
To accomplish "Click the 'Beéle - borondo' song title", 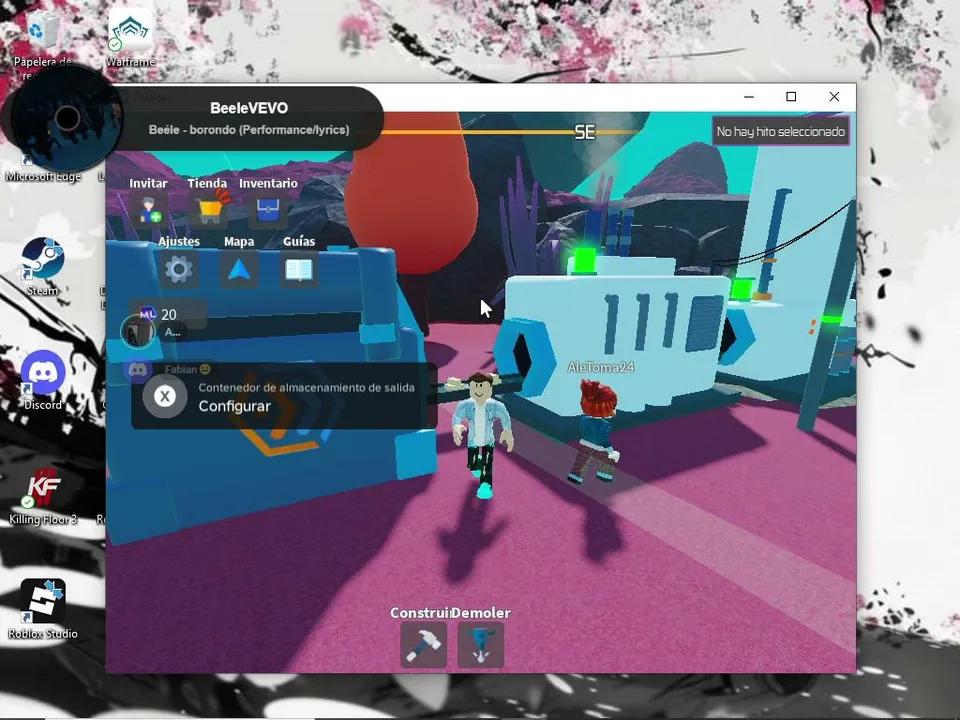I will coord(249,130).
